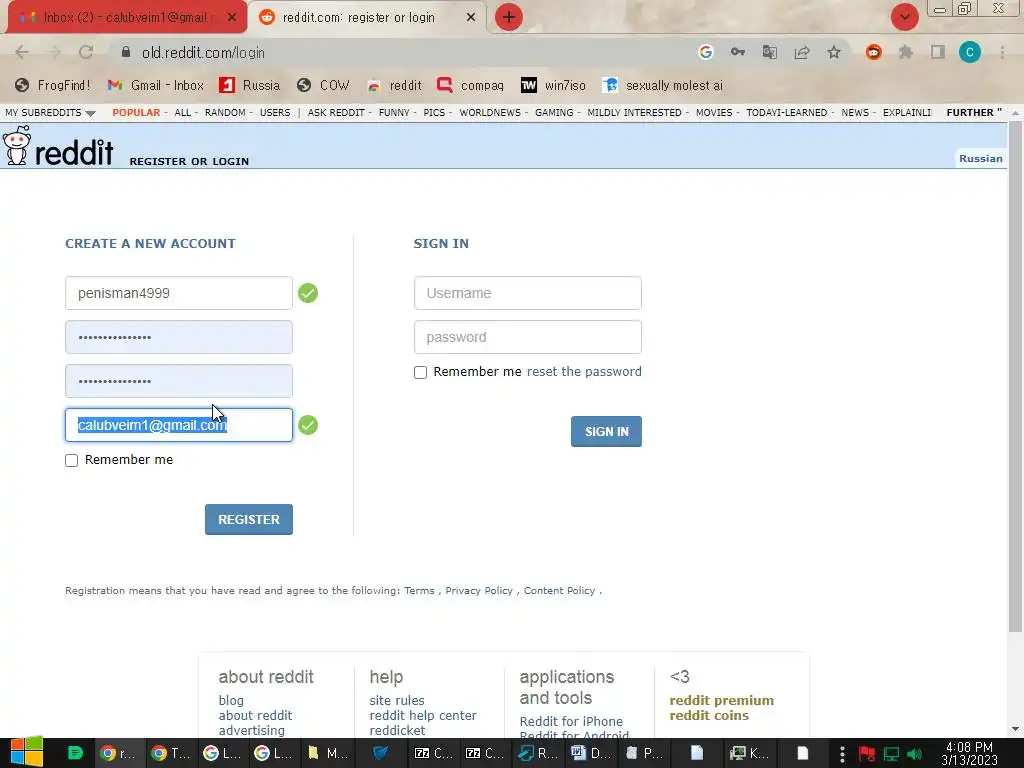Click the REGISTER button
1024x768 pixels.
[249, 519]
